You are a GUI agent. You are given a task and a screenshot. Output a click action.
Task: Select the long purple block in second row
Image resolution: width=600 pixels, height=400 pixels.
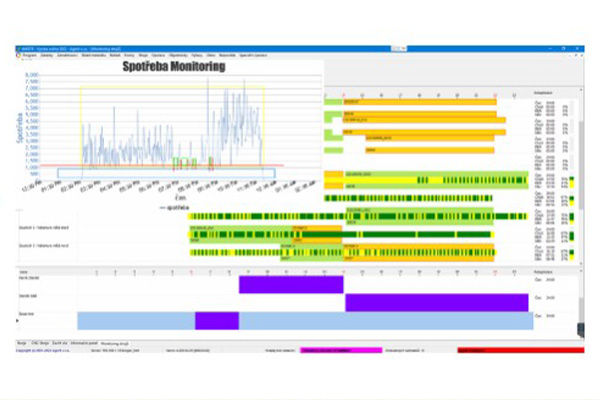436,302
